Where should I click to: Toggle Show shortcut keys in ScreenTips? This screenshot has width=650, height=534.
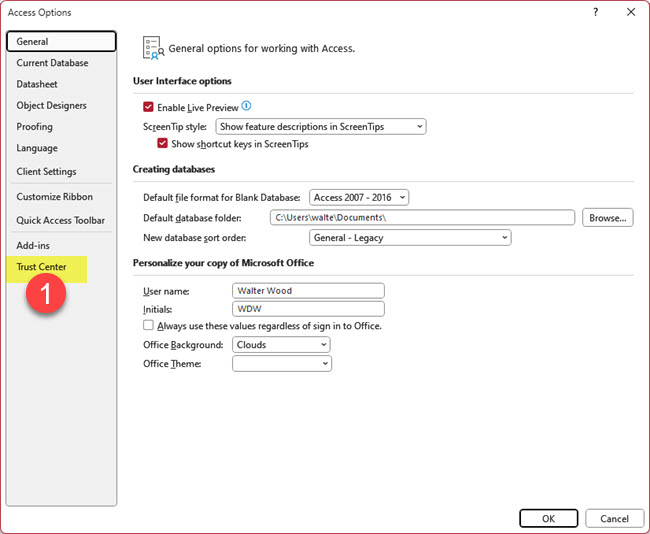[x=162, y=144]
